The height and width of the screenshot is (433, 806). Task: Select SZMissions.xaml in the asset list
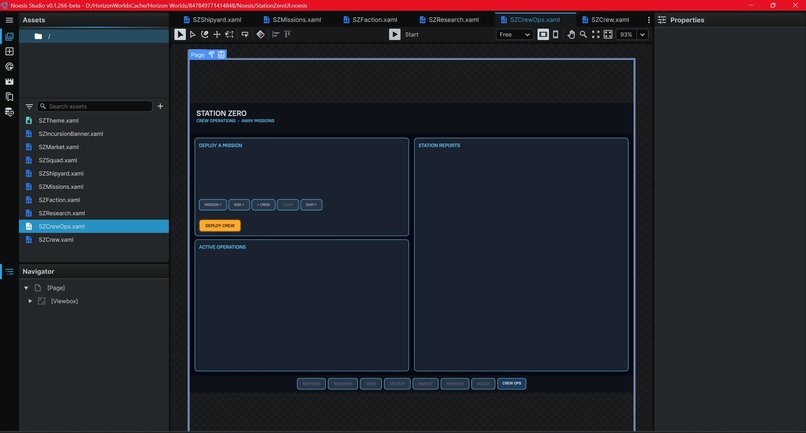(x=94, y=187)
